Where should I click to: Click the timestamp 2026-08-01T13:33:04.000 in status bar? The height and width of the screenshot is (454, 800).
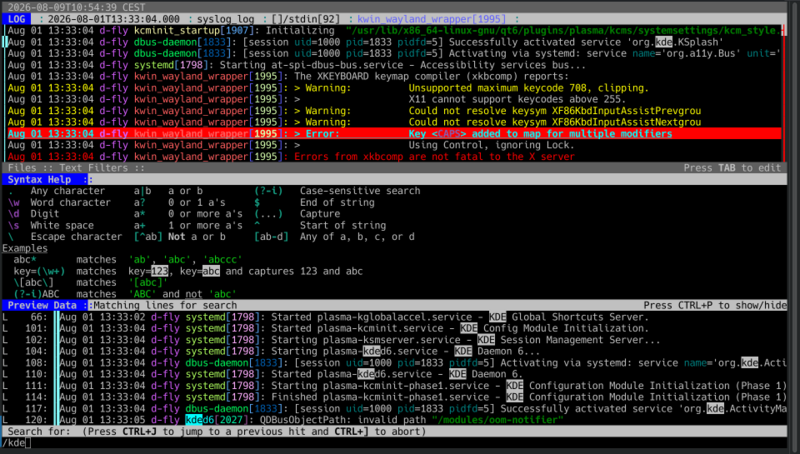pyautogui.click(x=114, y=19)
